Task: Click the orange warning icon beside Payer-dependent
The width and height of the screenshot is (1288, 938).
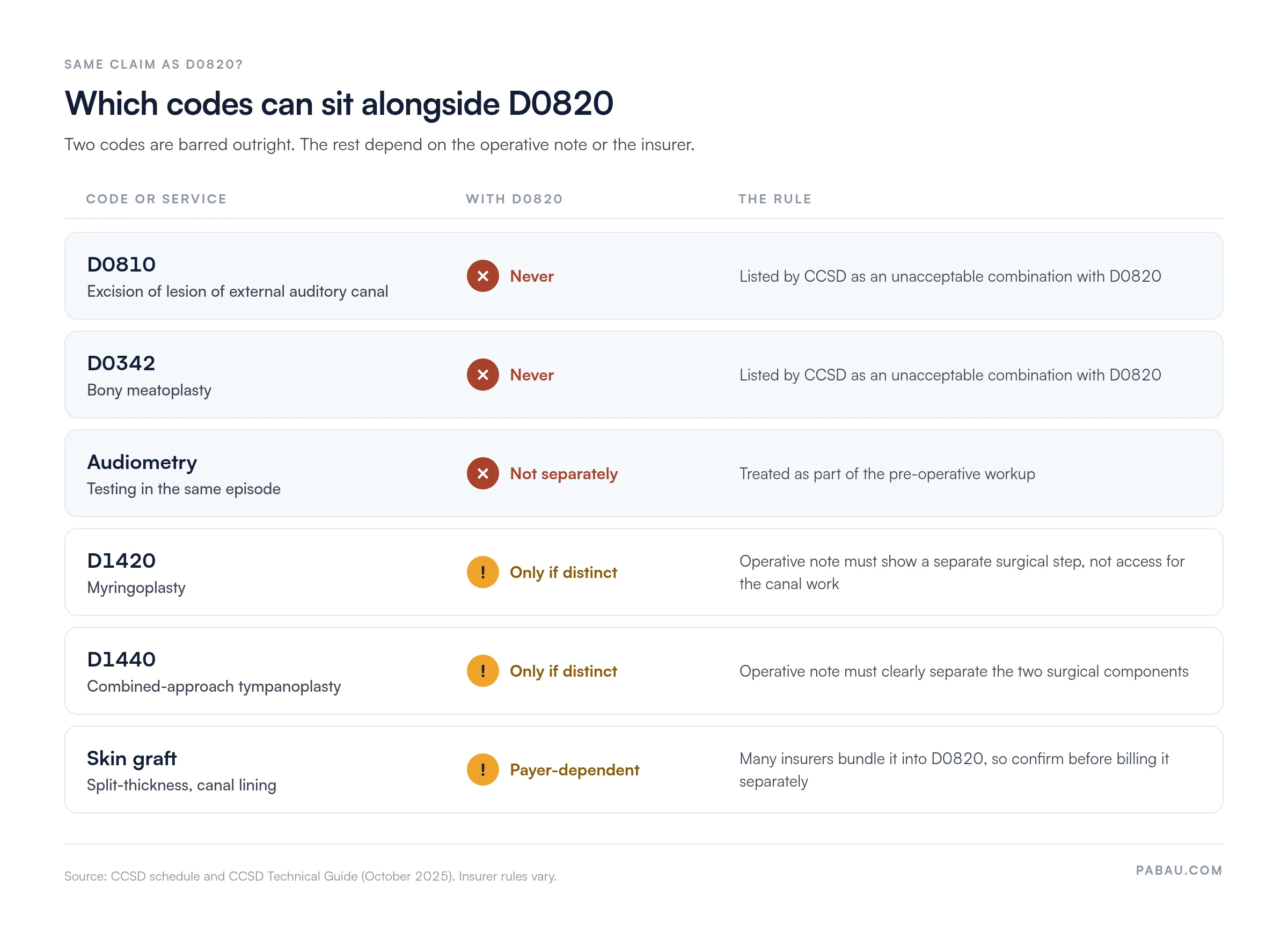Action: point(482,770)
